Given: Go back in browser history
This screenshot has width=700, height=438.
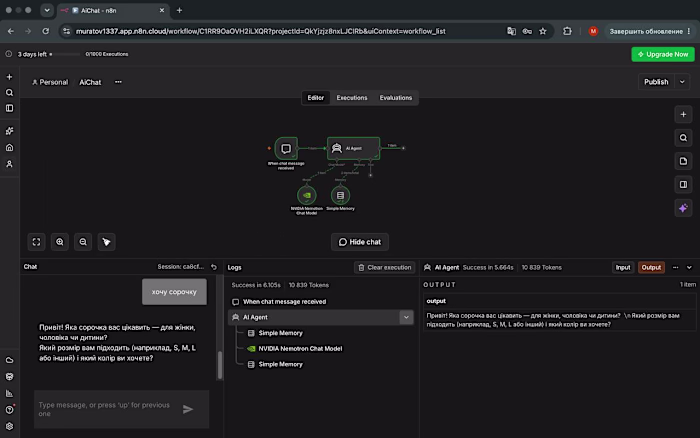Looking at the screenshot, I should tap(11, 31).
